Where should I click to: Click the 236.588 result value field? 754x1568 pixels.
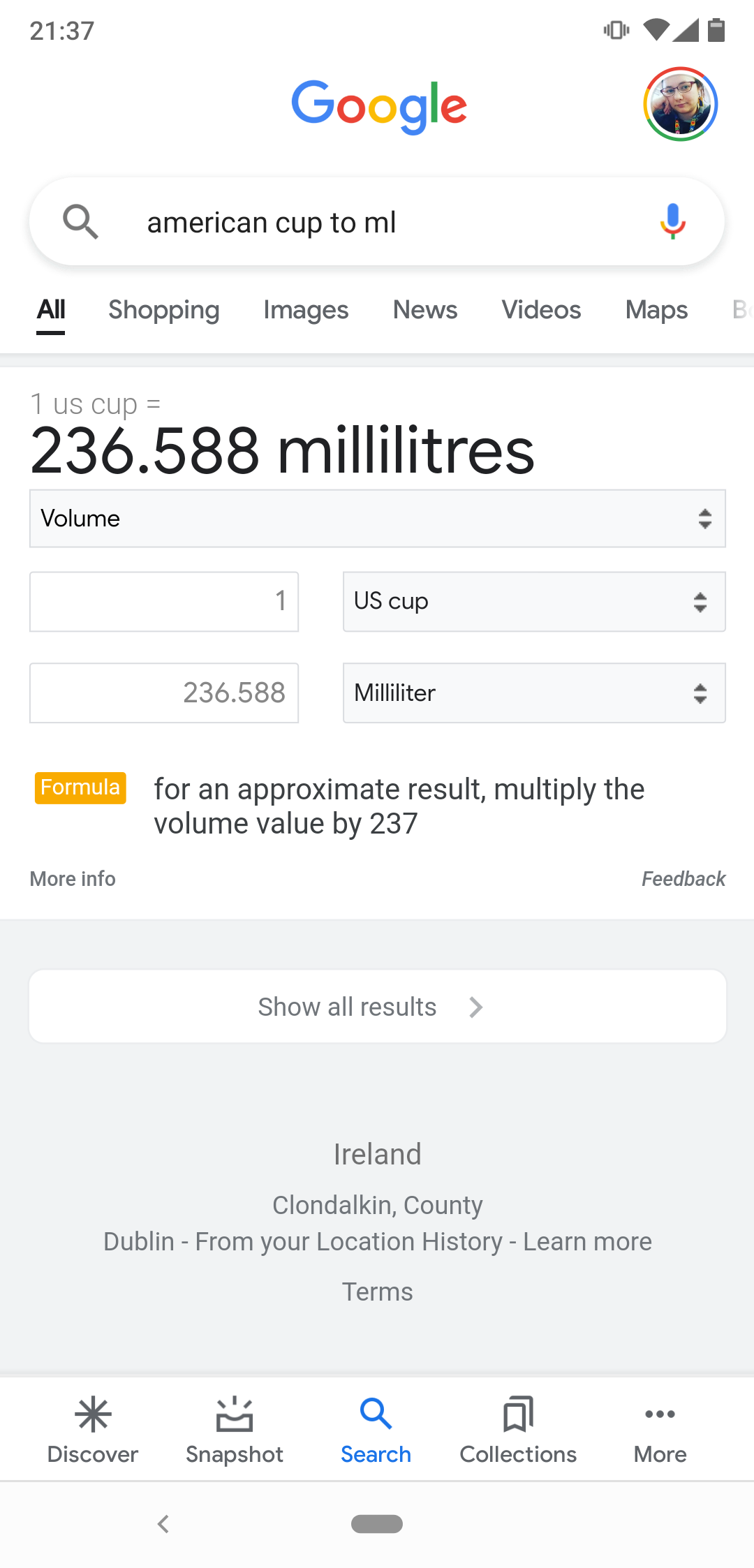[164, 693]
